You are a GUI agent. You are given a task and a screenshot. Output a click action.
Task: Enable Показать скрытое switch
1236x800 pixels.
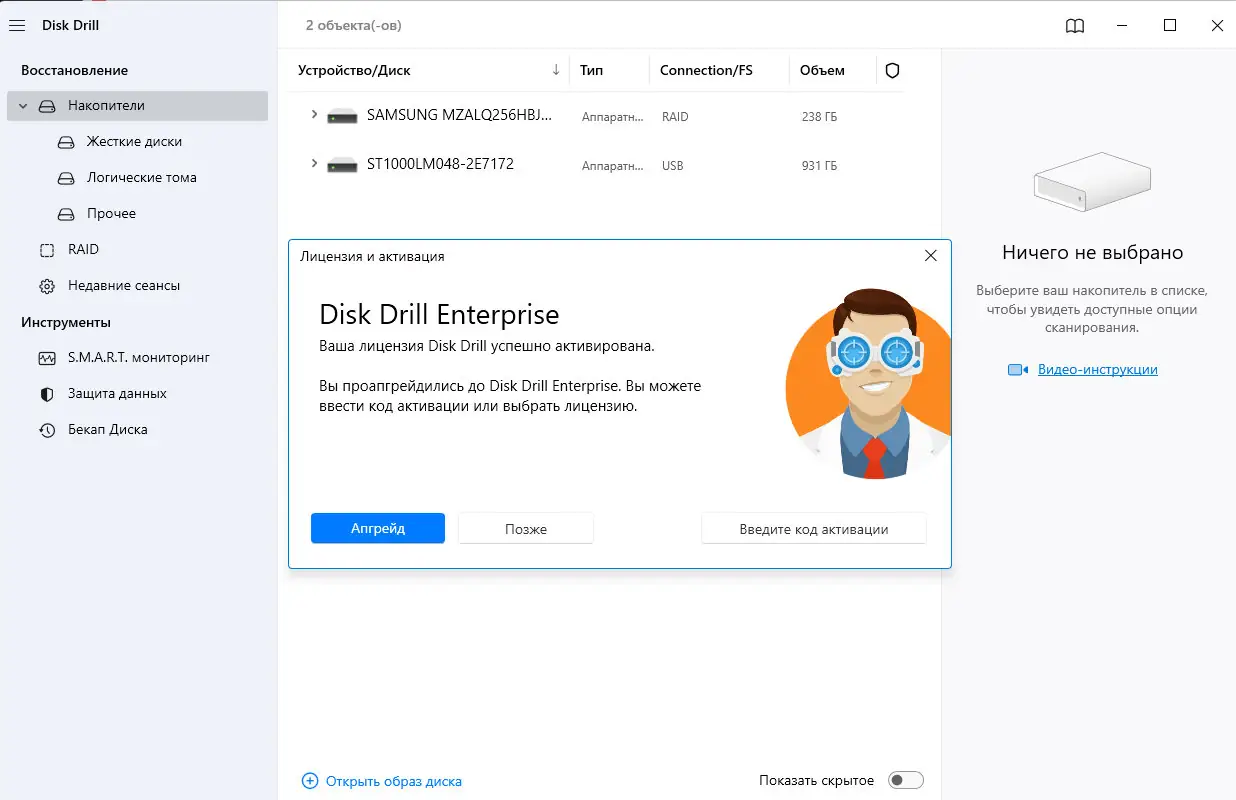click(x=906, y=779)
